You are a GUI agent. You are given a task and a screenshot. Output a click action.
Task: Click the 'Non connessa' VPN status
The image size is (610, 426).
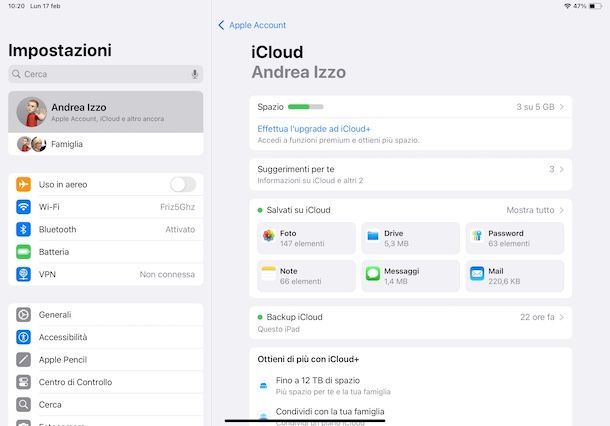[x=167, y=274]
